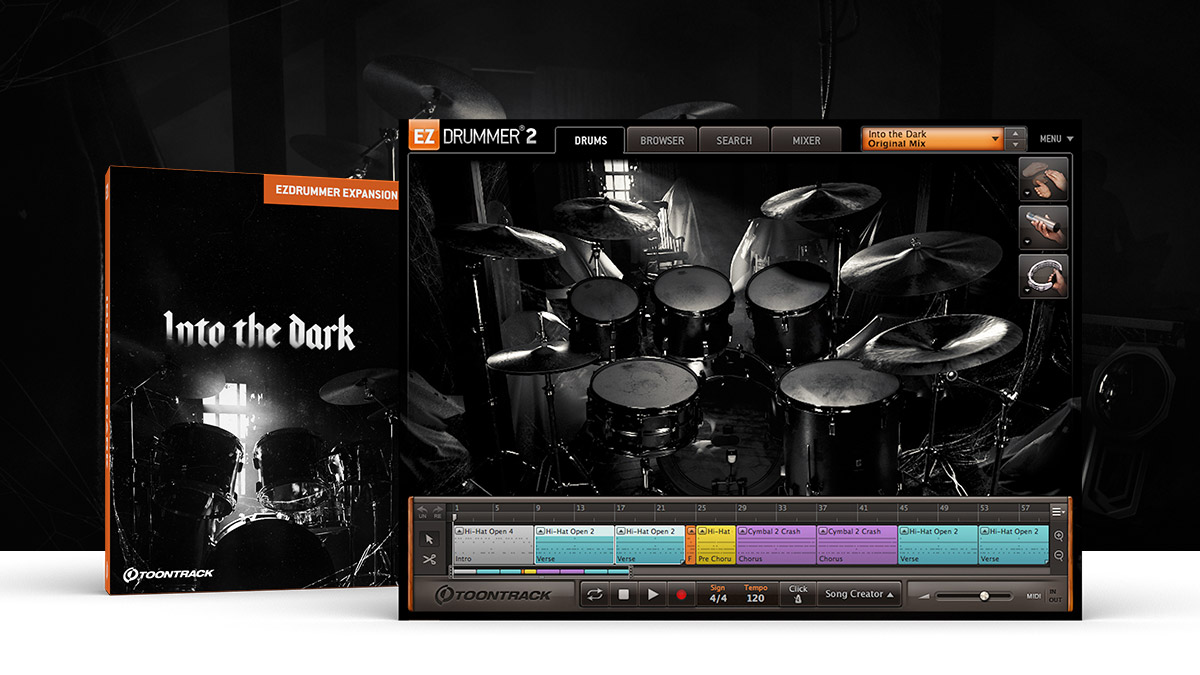Image resolution: width=1200 pixels, height=675 pixels.
Task: Select the orange F fill clip
Action: (691, 545)
